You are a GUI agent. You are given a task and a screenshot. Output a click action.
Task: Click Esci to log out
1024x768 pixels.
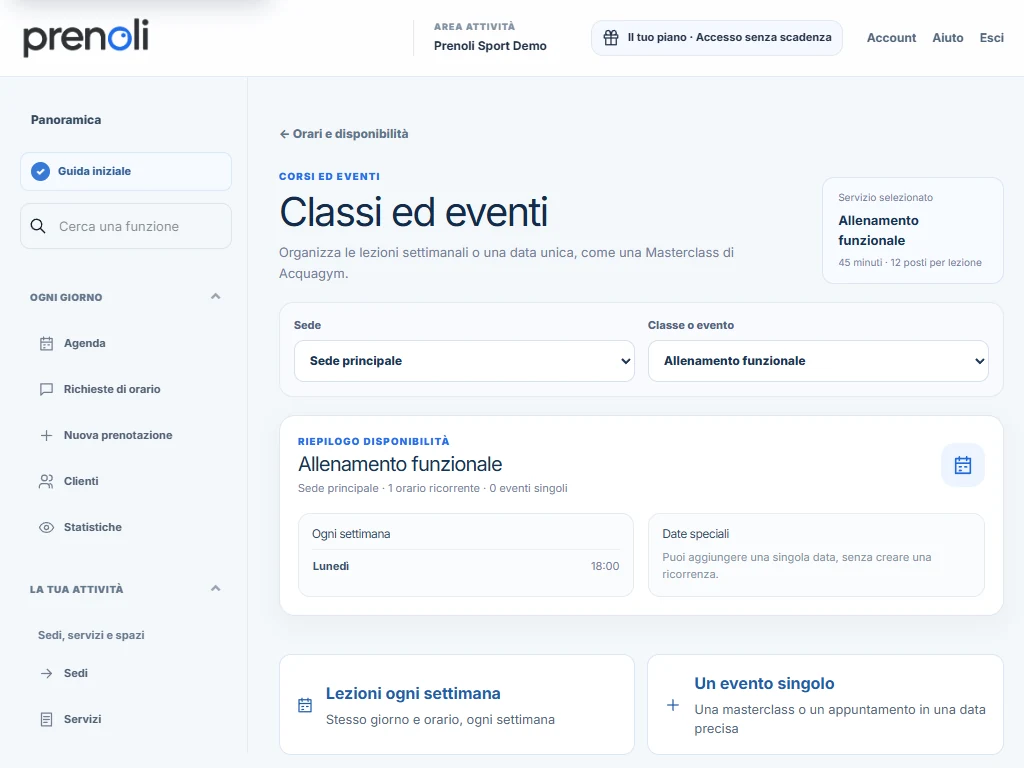(991, 38)
